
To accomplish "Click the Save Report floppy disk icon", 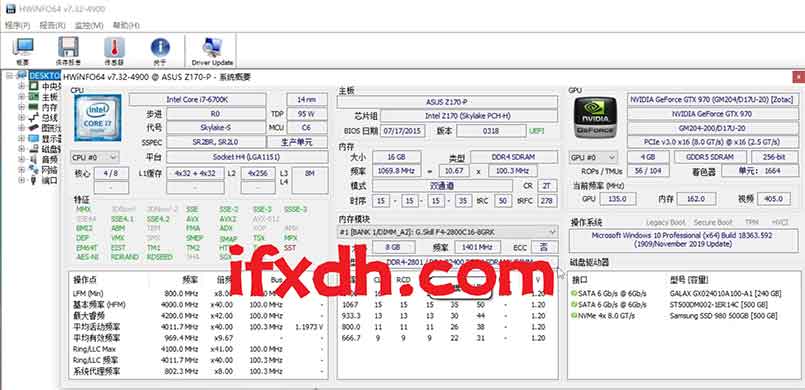I will 68,47.
